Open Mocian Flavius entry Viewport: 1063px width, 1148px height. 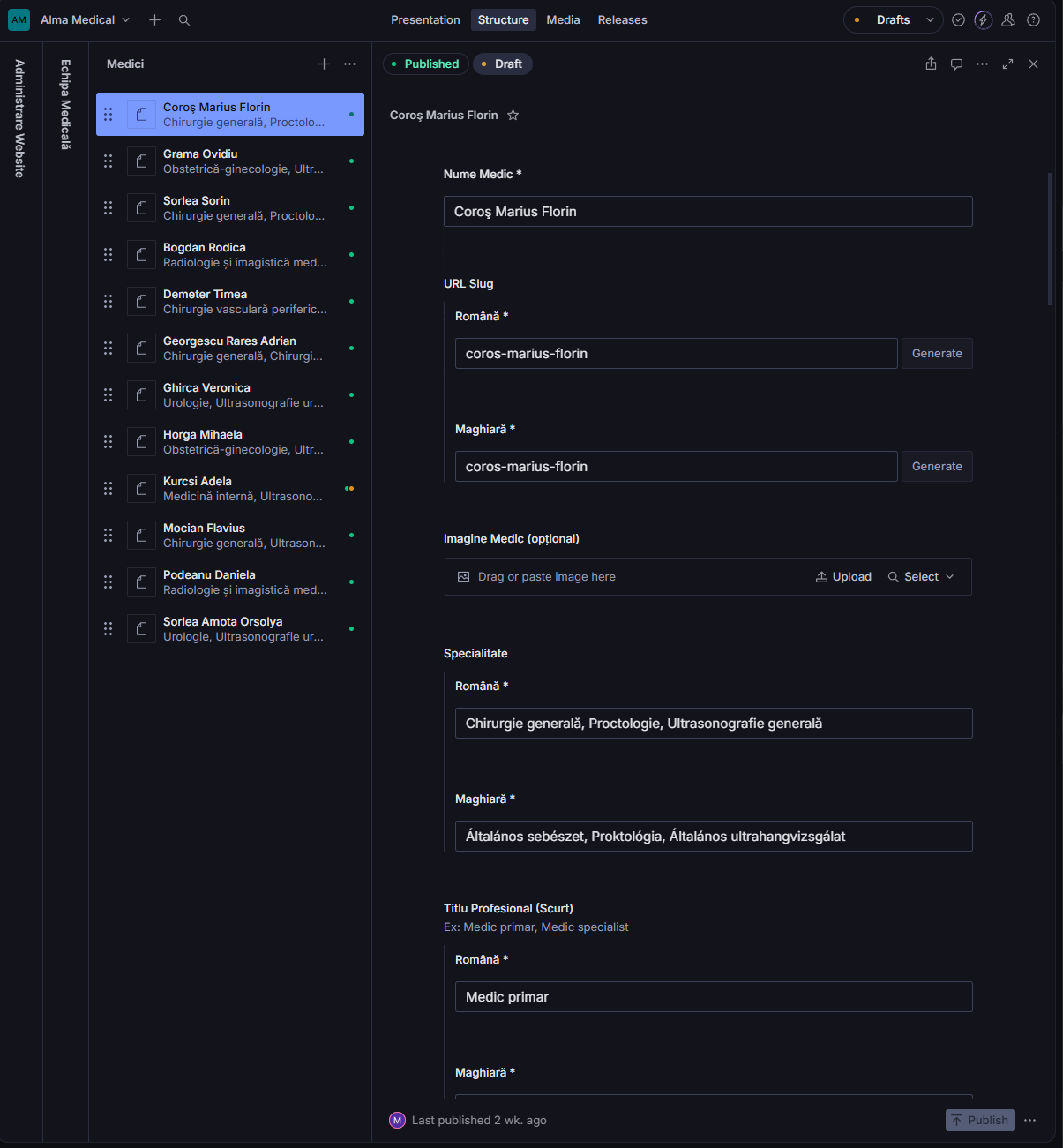230,535
